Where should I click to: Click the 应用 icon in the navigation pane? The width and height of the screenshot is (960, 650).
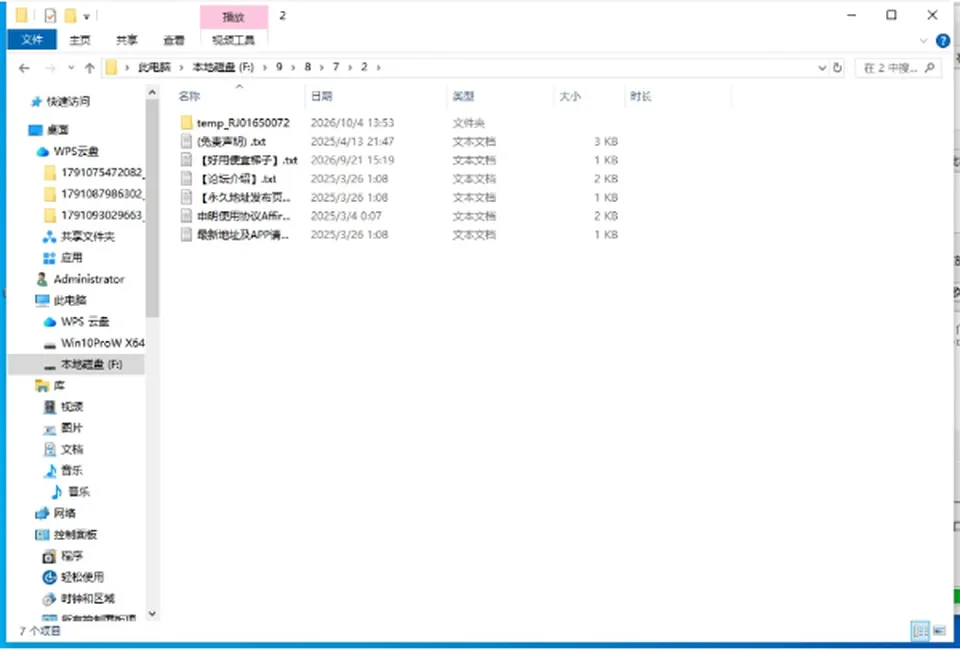coord(50,258)
